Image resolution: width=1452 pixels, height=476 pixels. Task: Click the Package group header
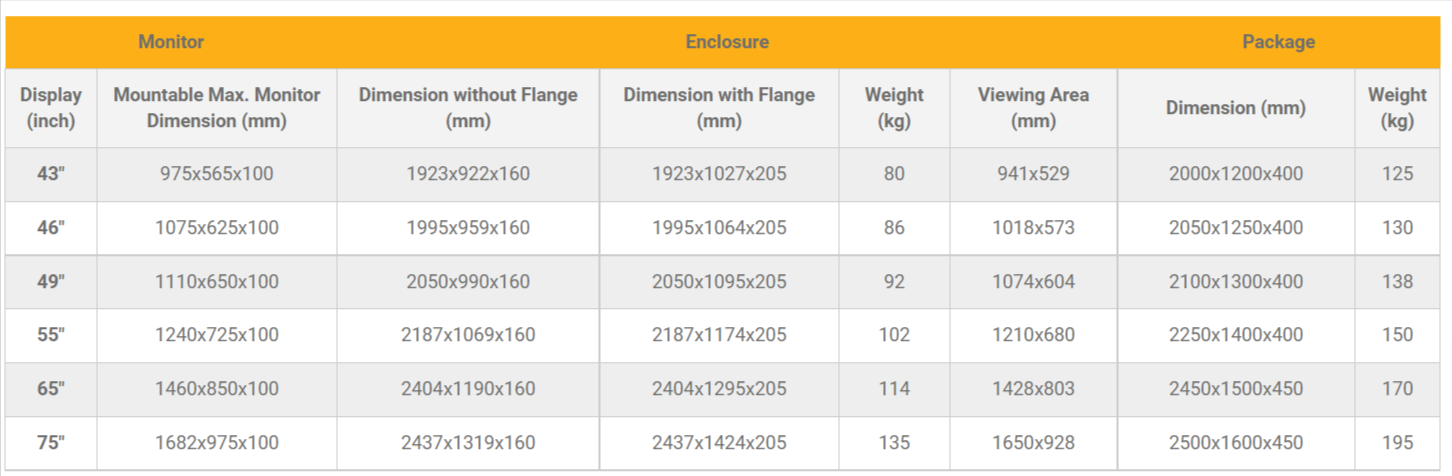1278,42
